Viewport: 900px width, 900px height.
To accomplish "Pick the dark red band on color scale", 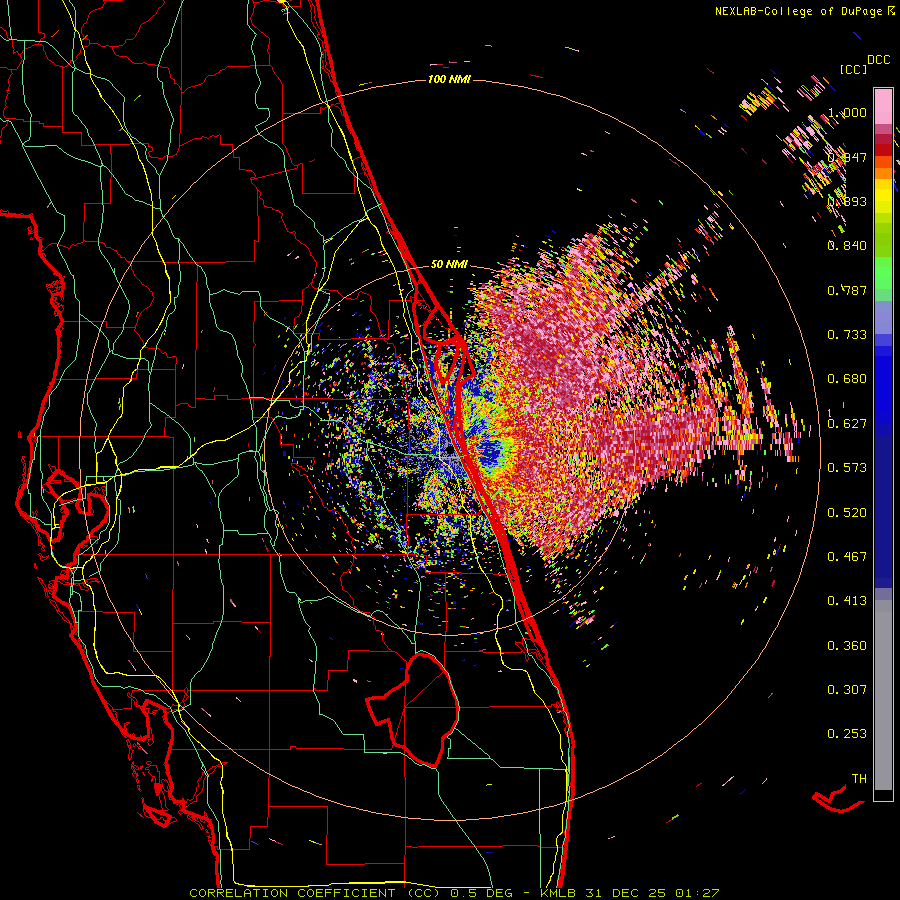I will [883, 149].
